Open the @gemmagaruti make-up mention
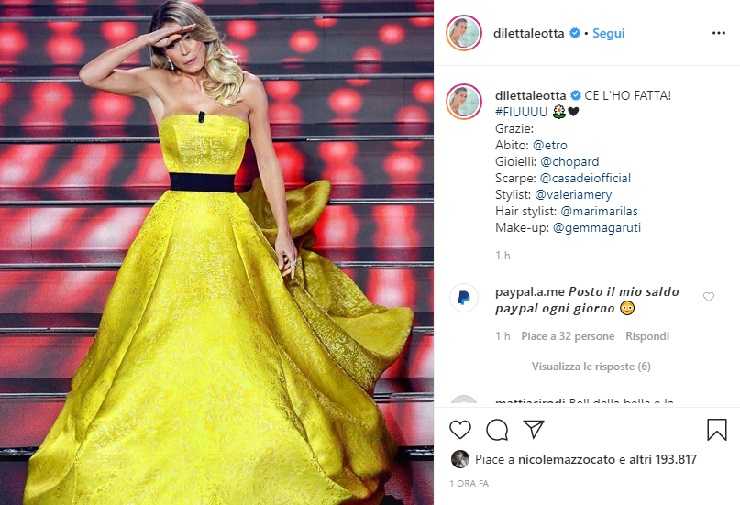 (x=597, y=228)
